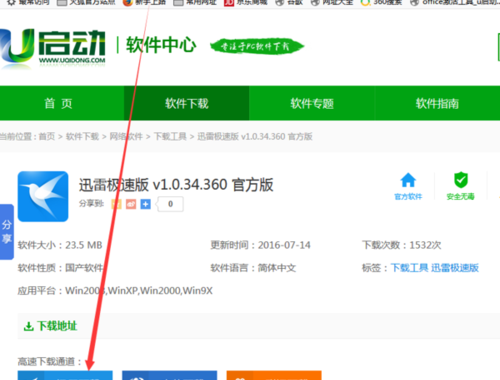Open the 火狐官方站点 bookmark folder

(x=86, y=3)
